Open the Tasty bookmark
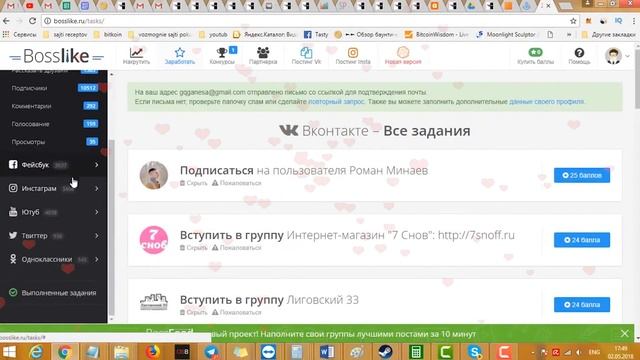This screenshot has height=360, width=640. [316, 35]
